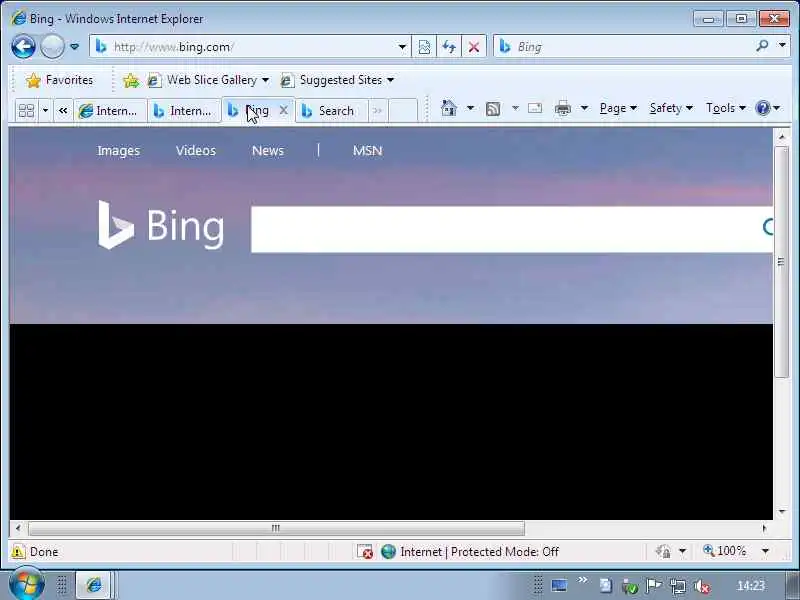Open the recent pages dropdown arrow
The image size is (800, 600).
coord(74,47)
